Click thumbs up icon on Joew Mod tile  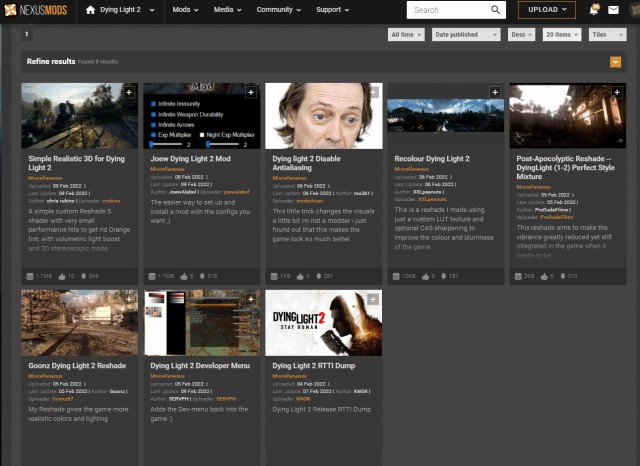click(184, 276)
